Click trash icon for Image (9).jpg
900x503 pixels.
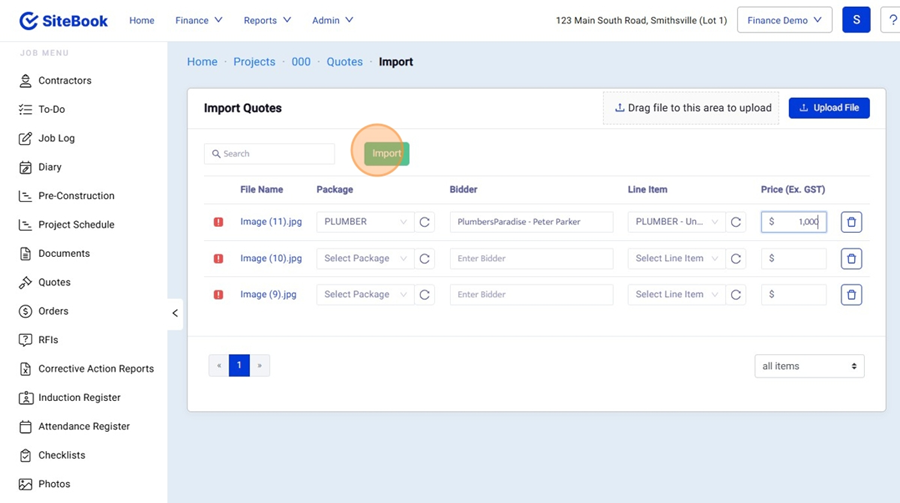(x=851, y=295)
